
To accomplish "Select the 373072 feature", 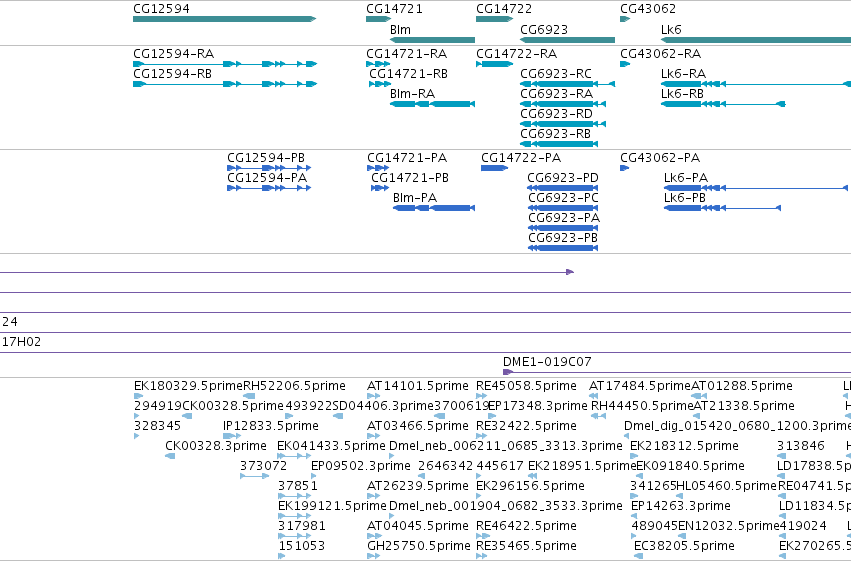I will pos(255,476).
